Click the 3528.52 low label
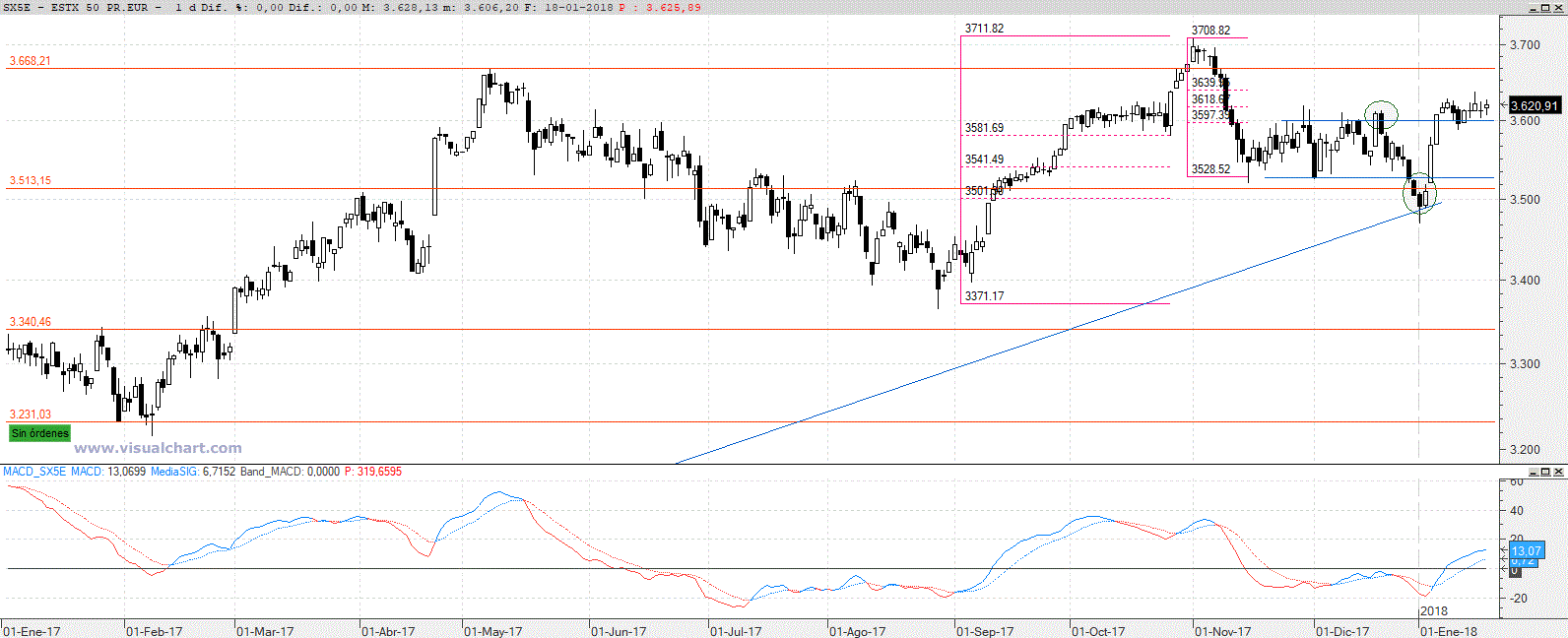The image size is (1568, 638). pyautogui.click(x=1210, y=169)
